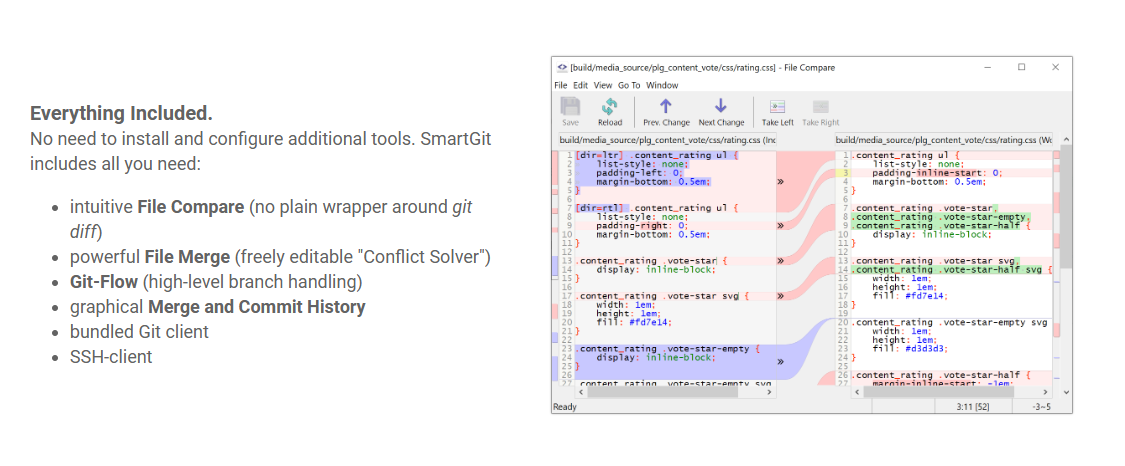The width and height of the screenshot is (1125, 466).
Task: Open the Edit menu
Action: coord(580,85)
